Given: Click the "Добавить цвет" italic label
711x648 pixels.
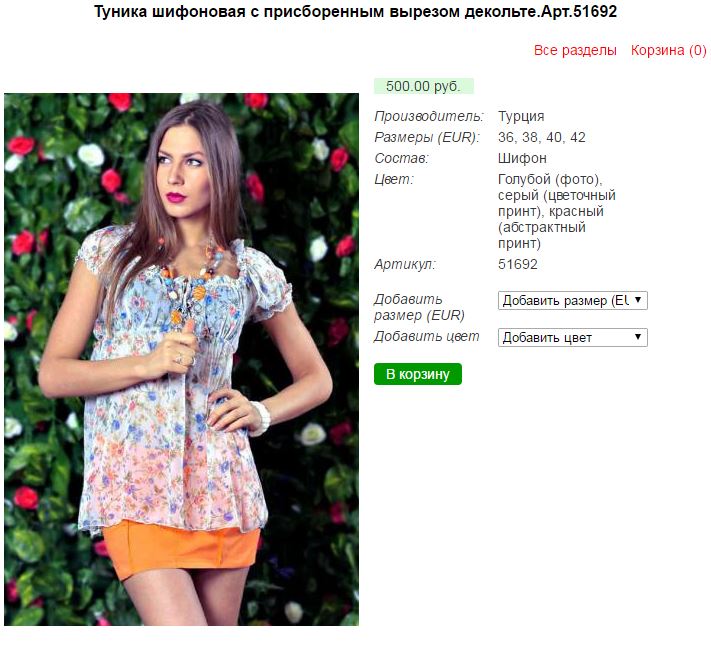Looking at the screenshot, I should [x=426, y=336].
